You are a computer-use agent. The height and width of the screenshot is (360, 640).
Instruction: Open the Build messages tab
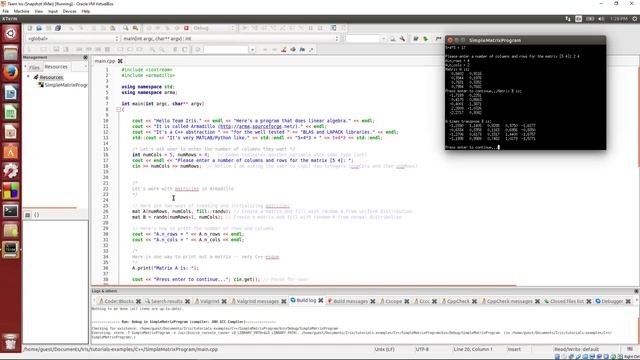pos(350,301)
